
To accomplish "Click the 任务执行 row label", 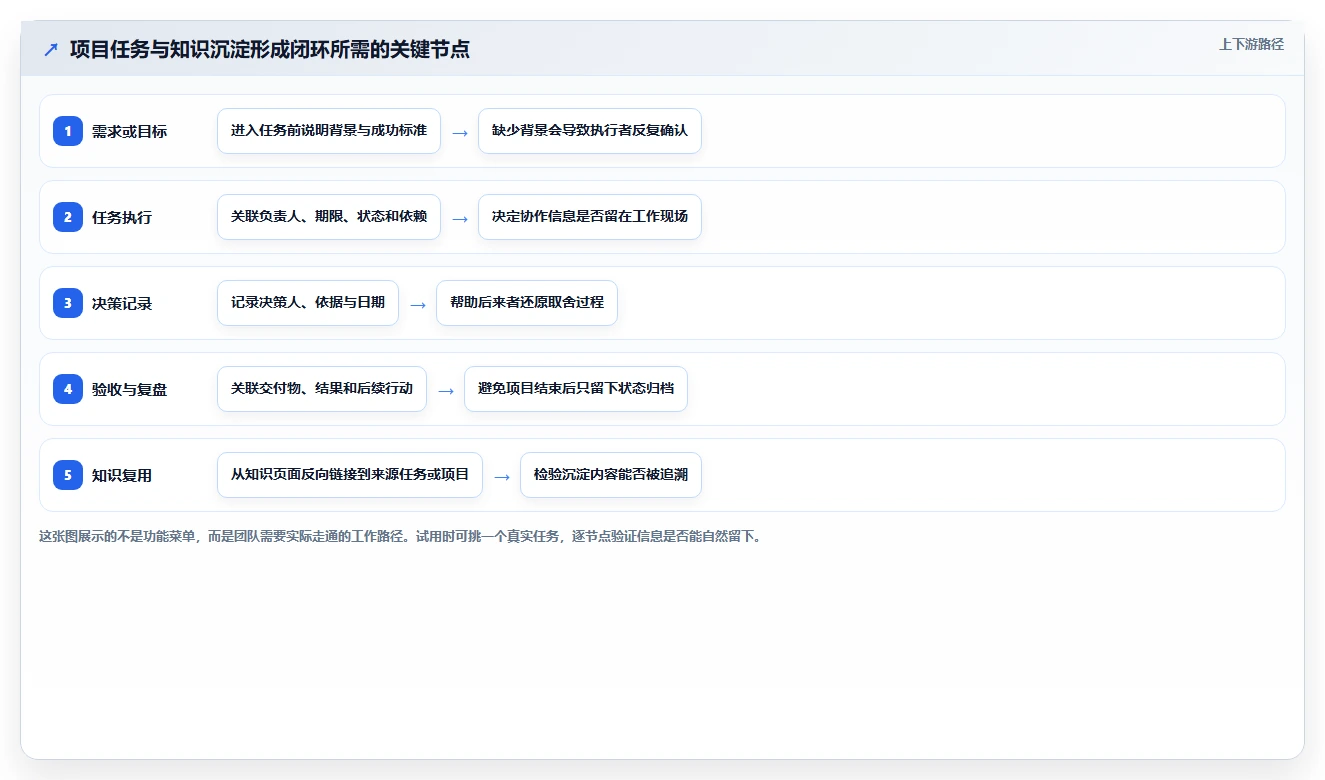I will pyautogui.click(x=122, y=217).
